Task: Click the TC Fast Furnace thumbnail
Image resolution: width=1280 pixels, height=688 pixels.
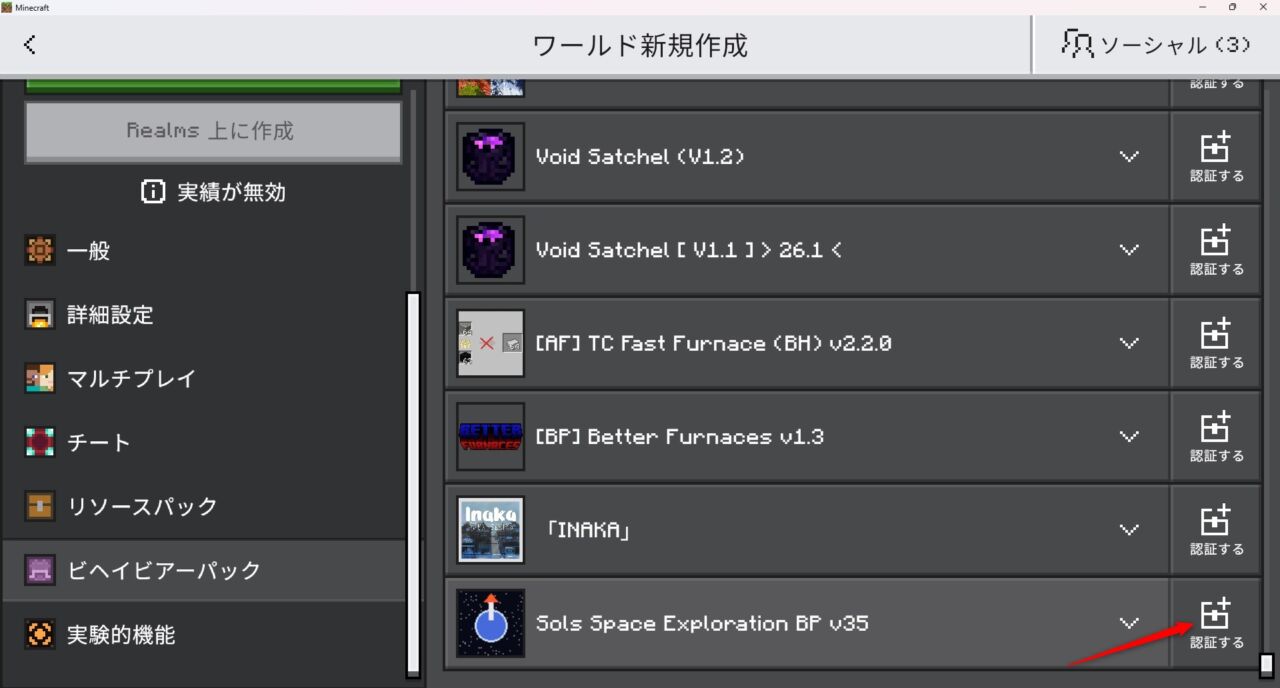Action: (491, 343)
